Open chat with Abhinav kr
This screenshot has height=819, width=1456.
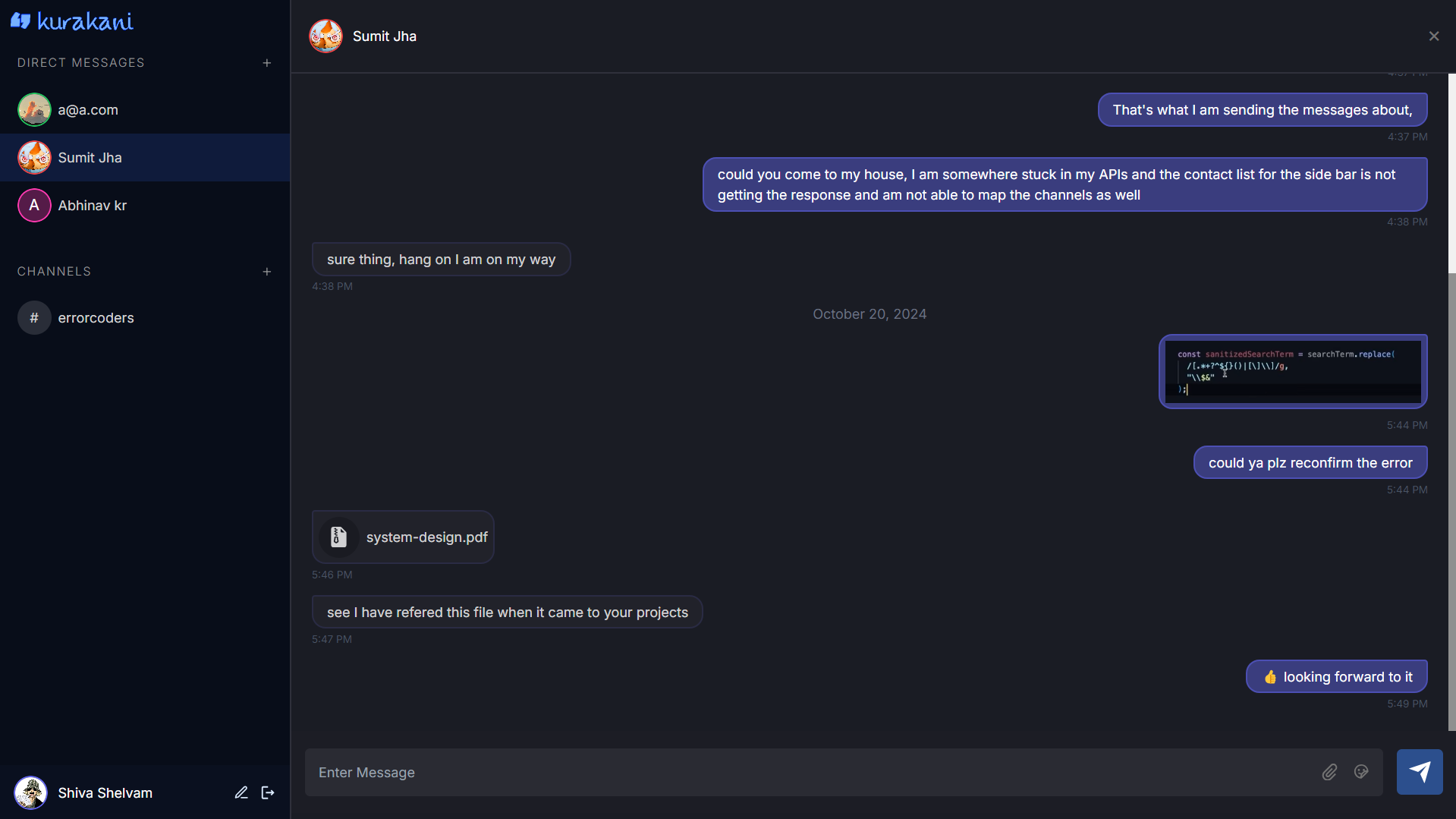92,206
